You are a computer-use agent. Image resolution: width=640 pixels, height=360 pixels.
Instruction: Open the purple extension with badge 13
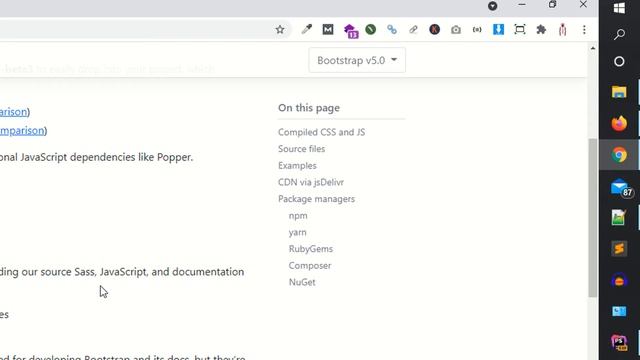pyautogui.click(x=350, y=31)
